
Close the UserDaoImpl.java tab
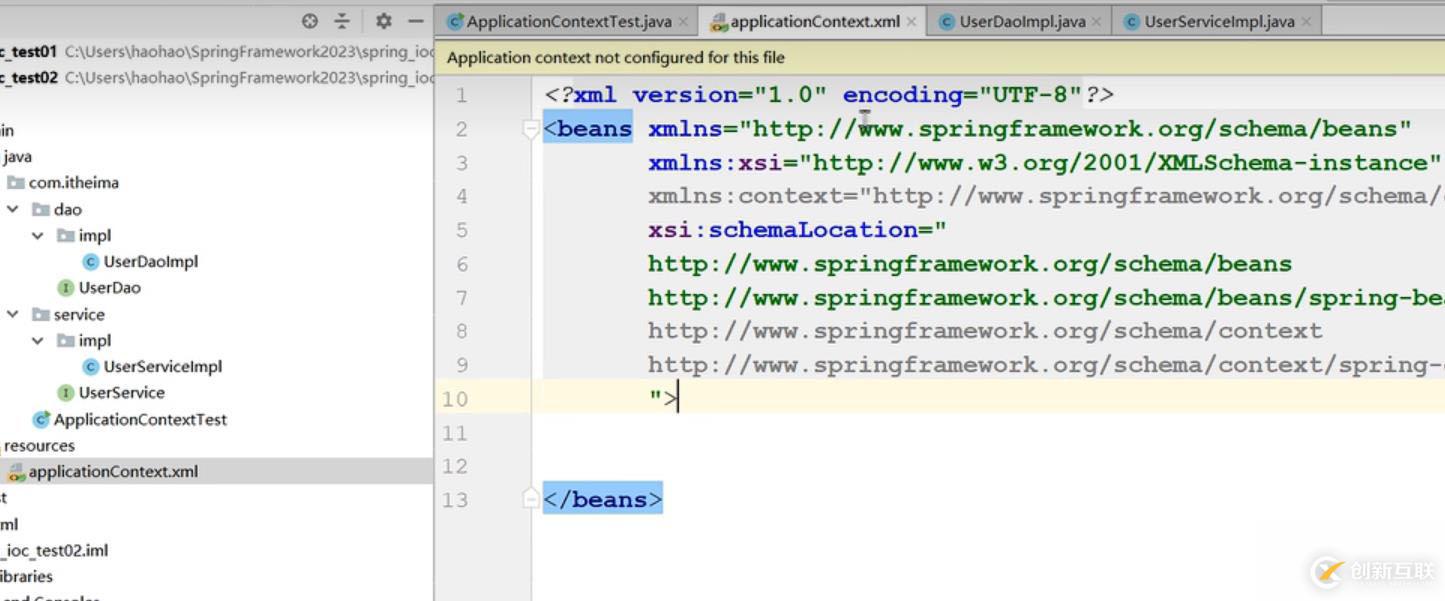click(x=1097, y=22)
